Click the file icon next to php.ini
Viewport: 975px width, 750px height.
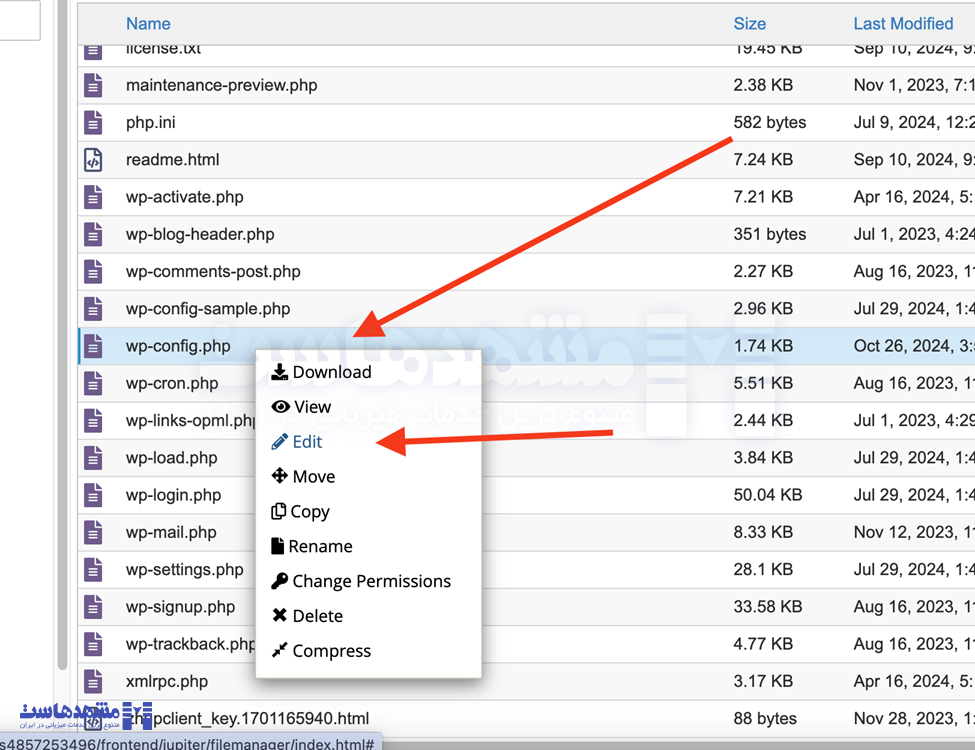(93, 122)
